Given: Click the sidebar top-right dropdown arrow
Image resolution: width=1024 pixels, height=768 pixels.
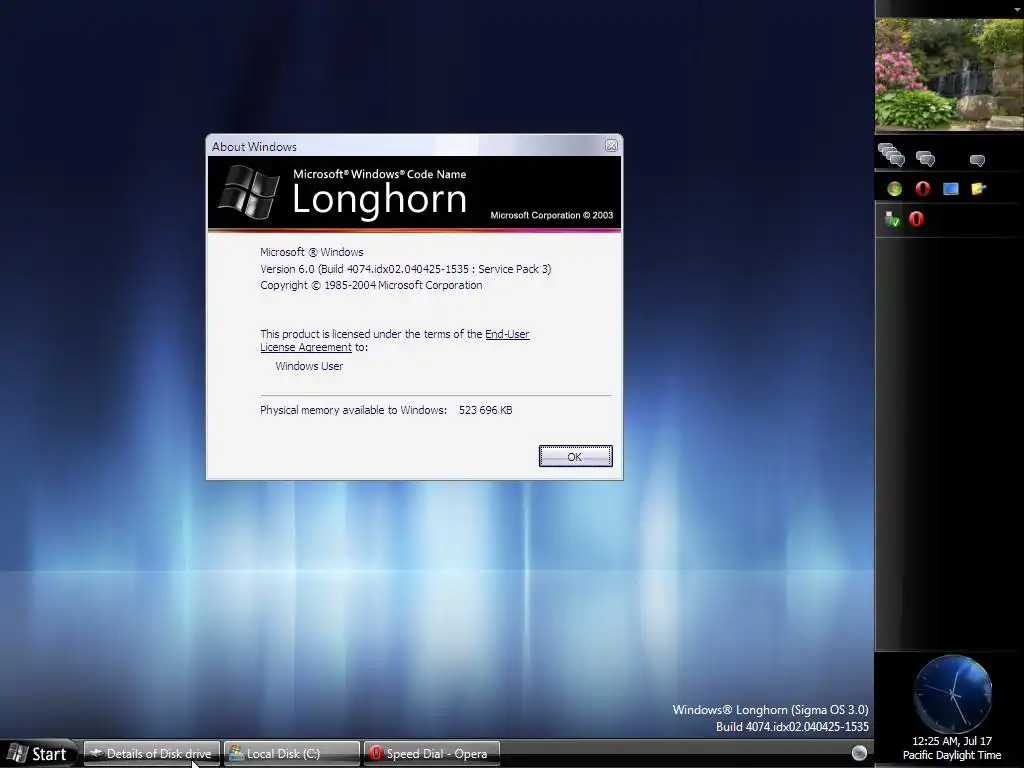Looking at the screenshot, I should click(x=1017, y=8).
